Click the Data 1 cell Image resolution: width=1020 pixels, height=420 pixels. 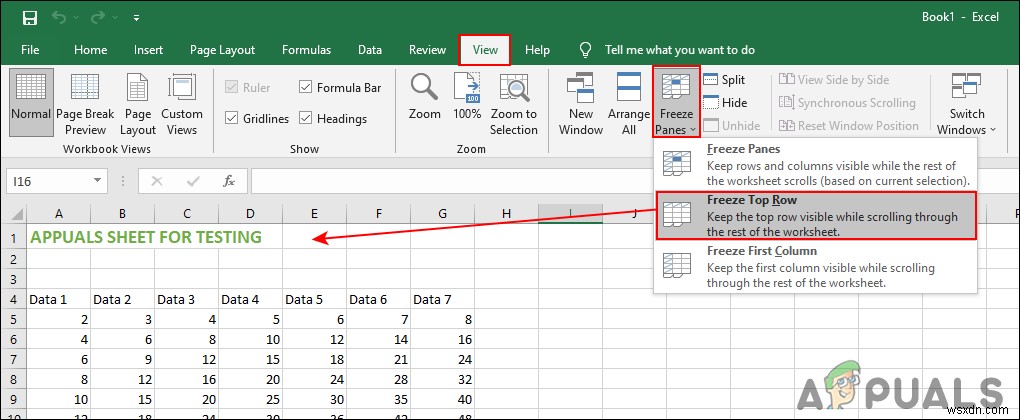pyautogui.click(x=59, y=300)
